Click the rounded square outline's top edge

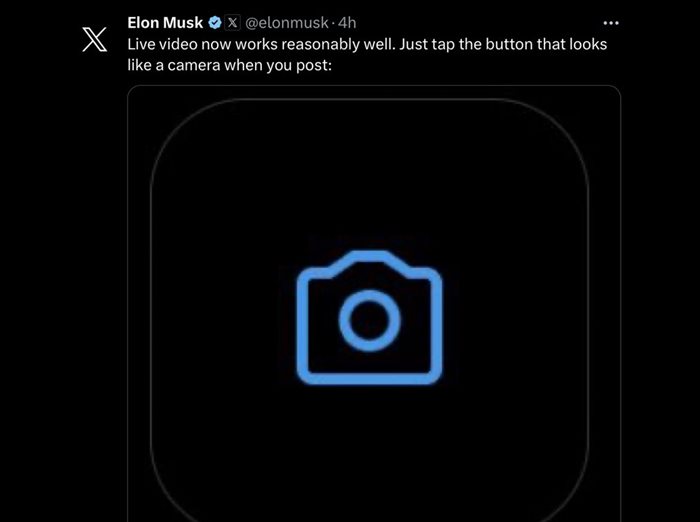369,99
